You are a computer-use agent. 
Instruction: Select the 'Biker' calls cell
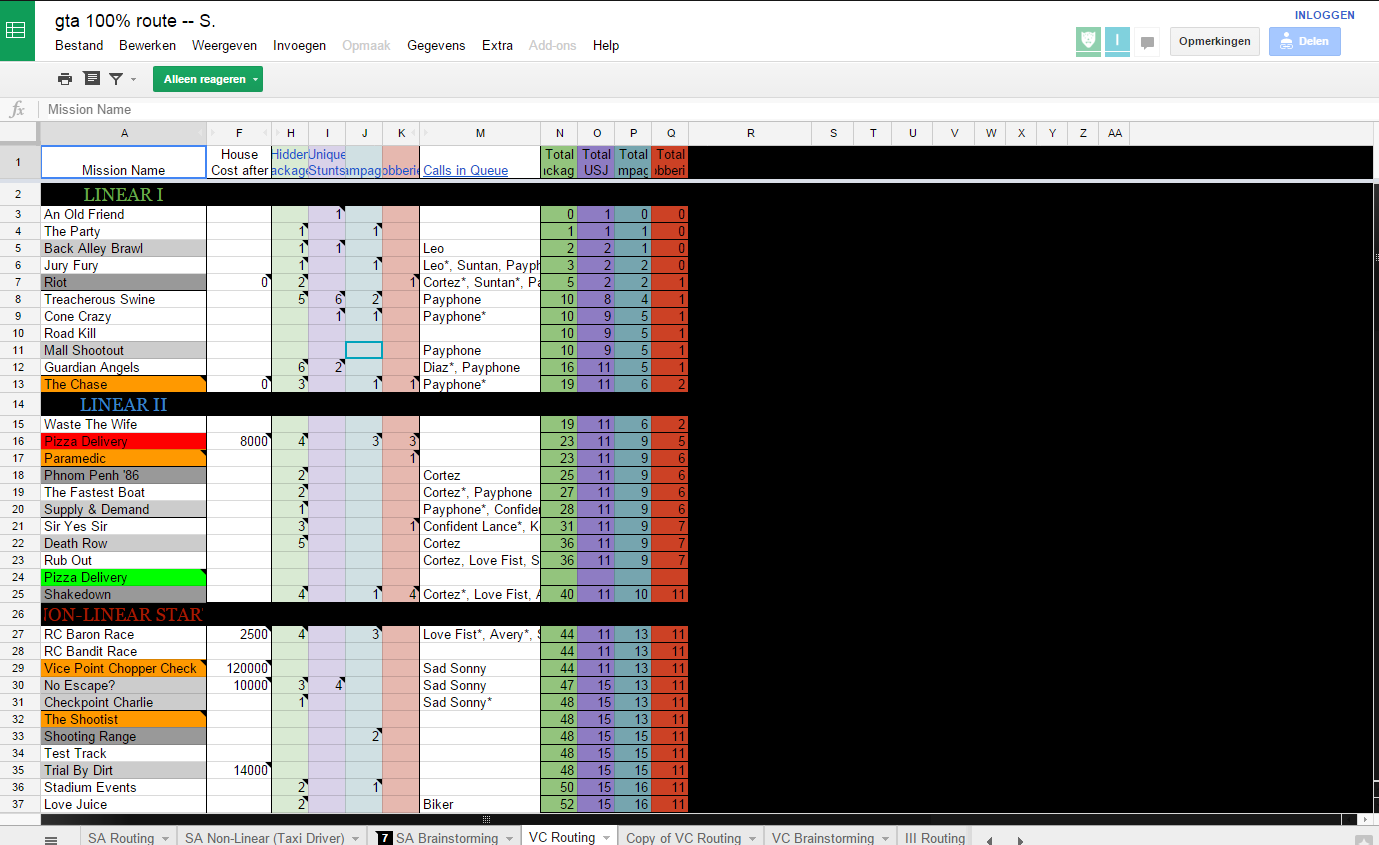click(x=480, y=805)
